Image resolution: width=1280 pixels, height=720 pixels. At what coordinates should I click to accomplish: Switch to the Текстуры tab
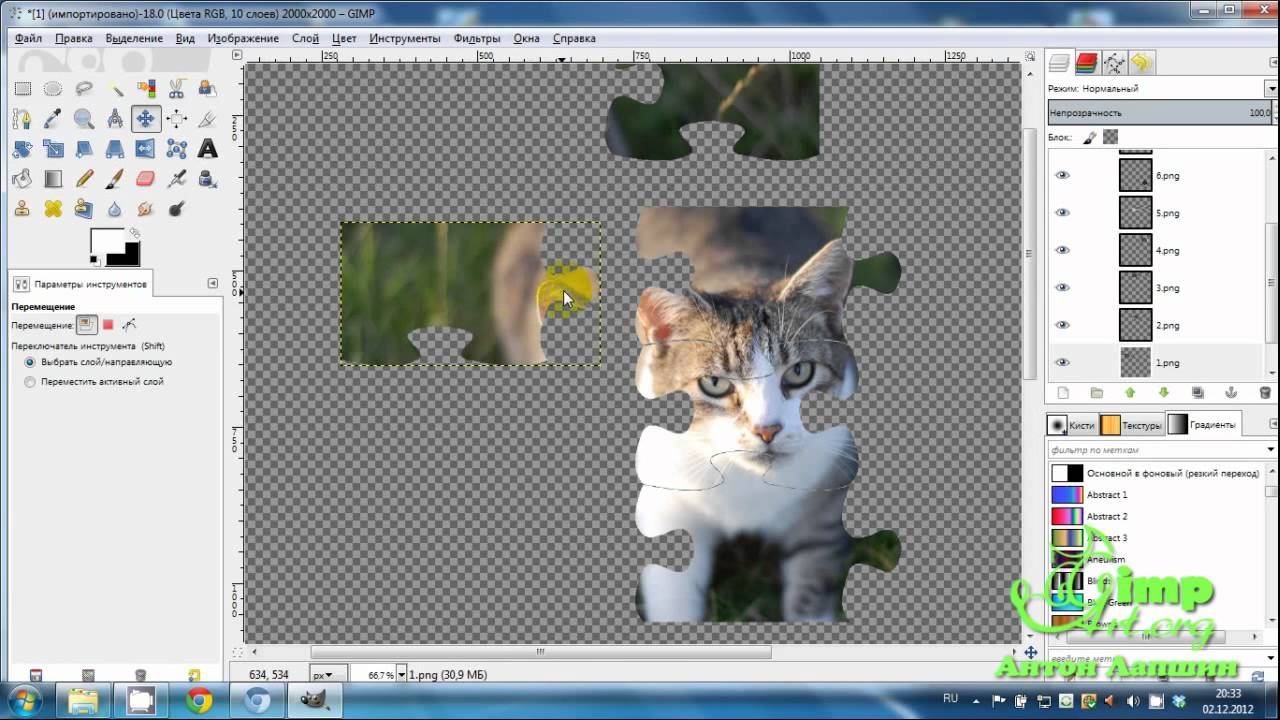pos(1132,425)
